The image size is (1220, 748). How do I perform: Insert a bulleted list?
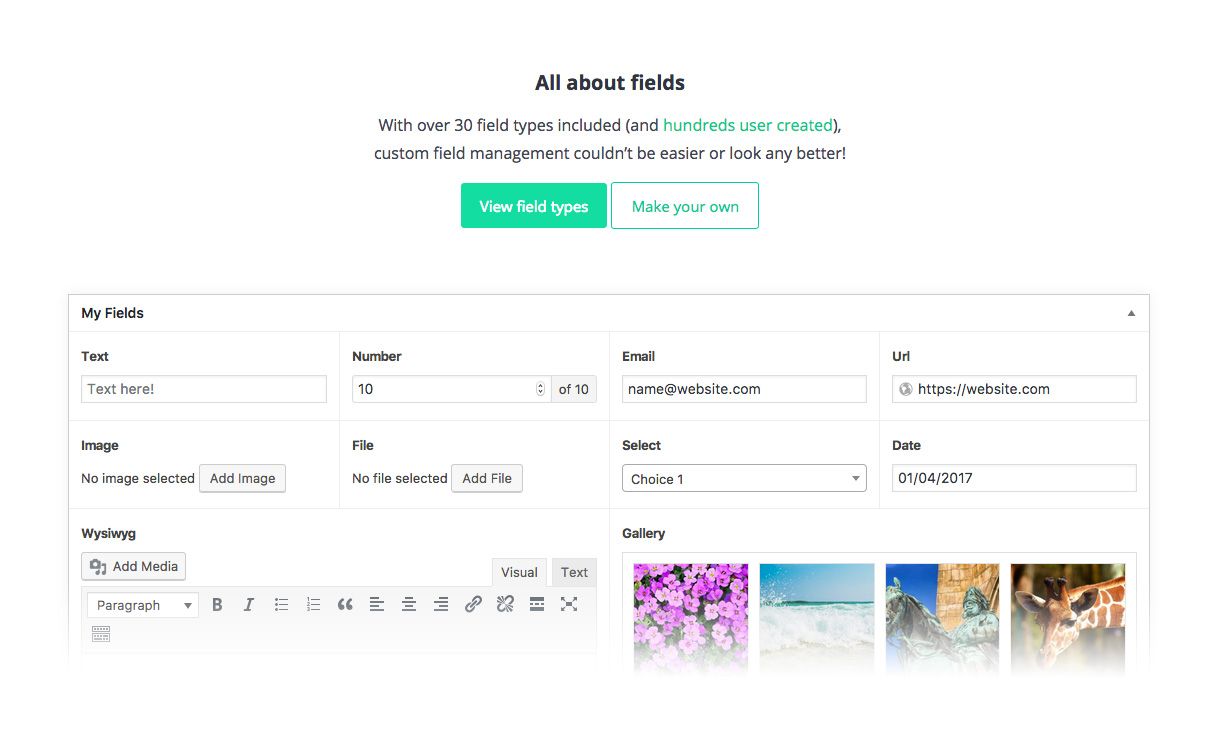(281, 604)
